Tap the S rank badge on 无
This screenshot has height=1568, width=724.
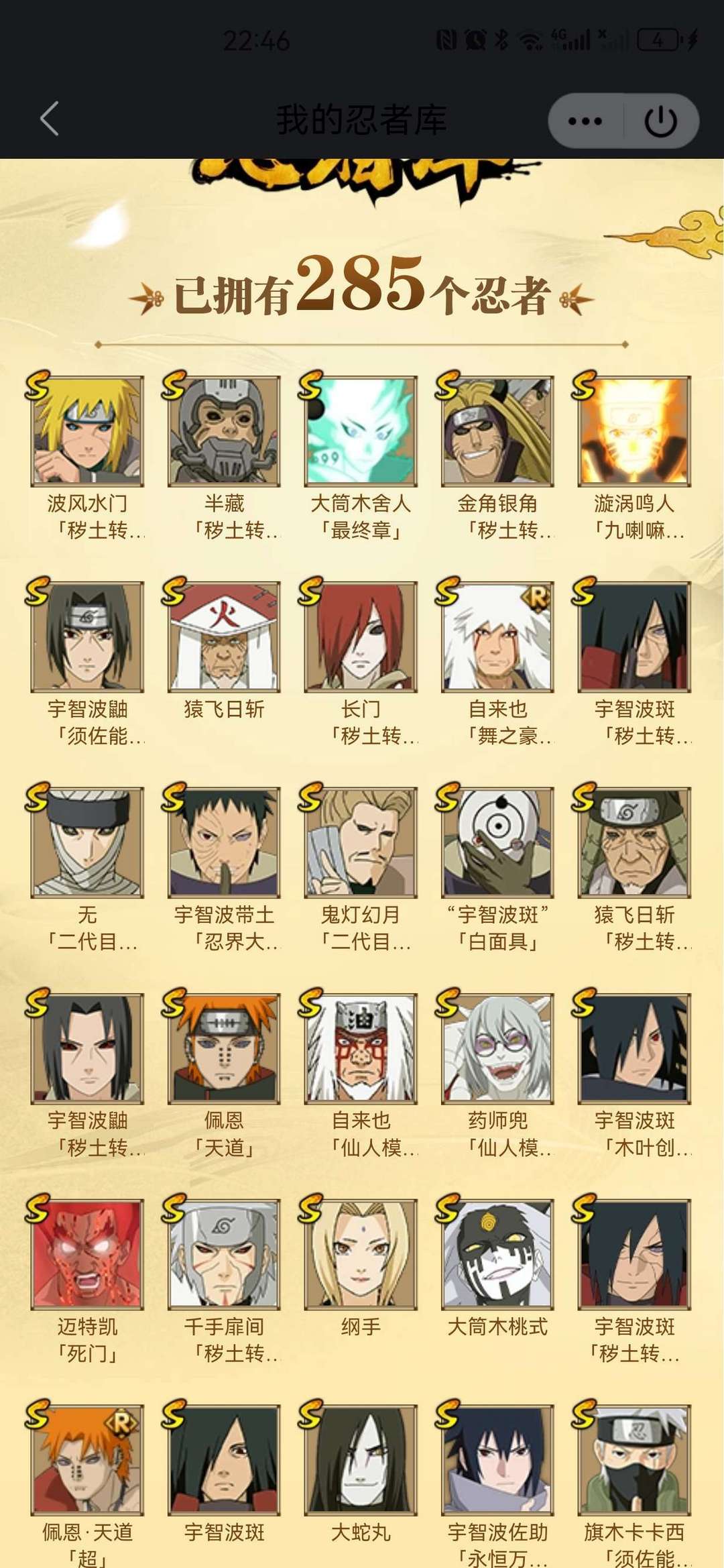point(38,796)
